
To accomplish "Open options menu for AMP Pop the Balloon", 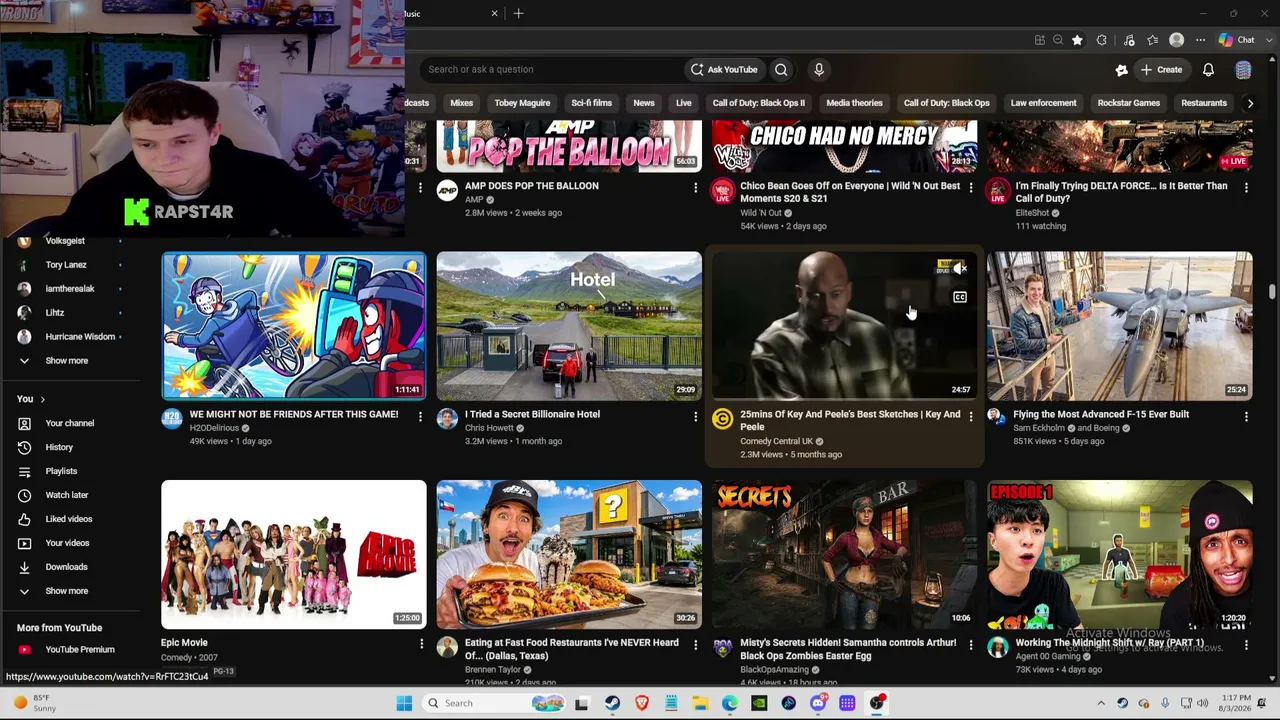I will (x=695, y=187).
